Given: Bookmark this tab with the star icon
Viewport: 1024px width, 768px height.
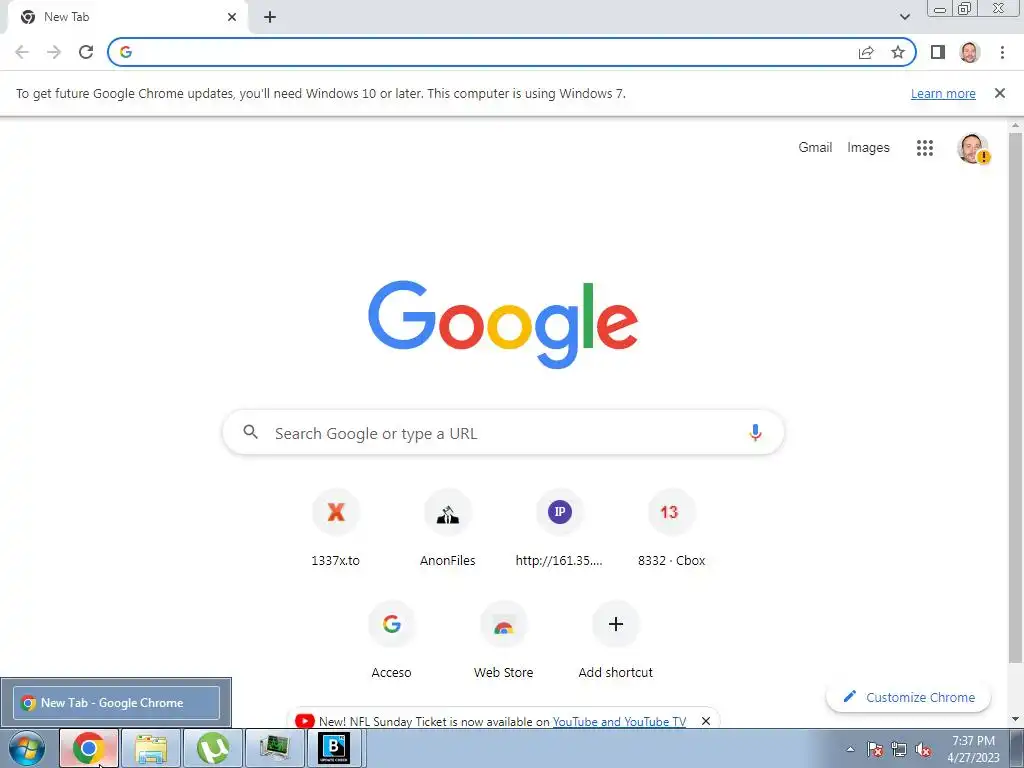Looking at the screenshot, I should click(898, 52).
